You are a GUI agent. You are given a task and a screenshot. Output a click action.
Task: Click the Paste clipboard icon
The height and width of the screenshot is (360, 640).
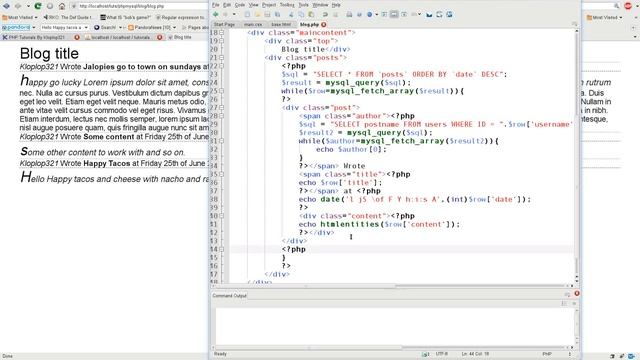311,14
